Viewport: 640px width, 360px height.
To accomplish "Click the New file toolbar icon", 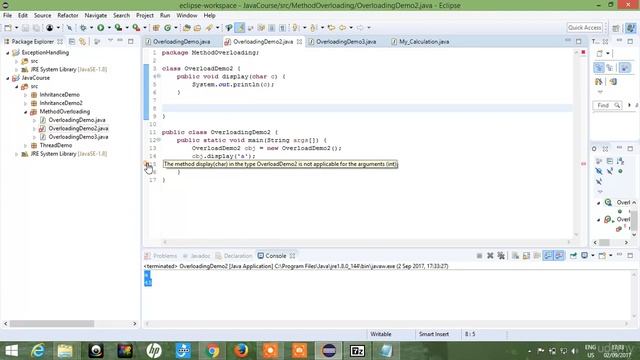I will coord(8,28).
